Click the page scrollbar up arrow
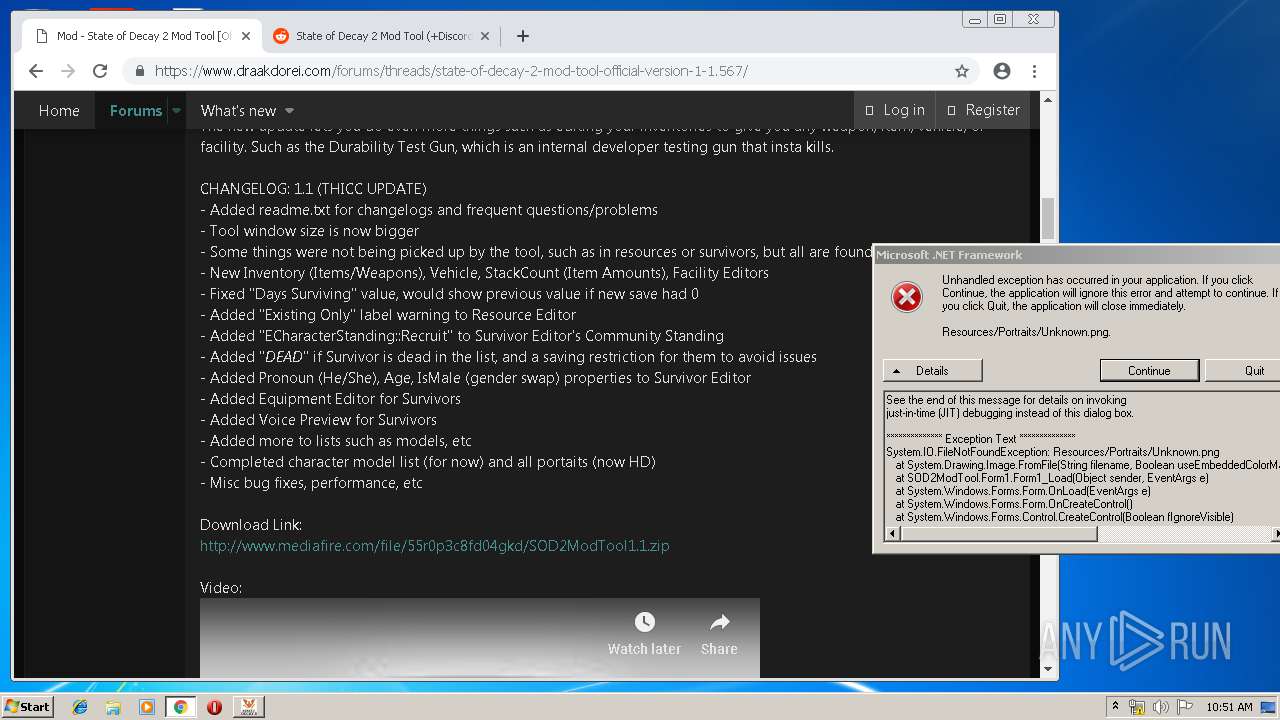 coord(1048,100)
